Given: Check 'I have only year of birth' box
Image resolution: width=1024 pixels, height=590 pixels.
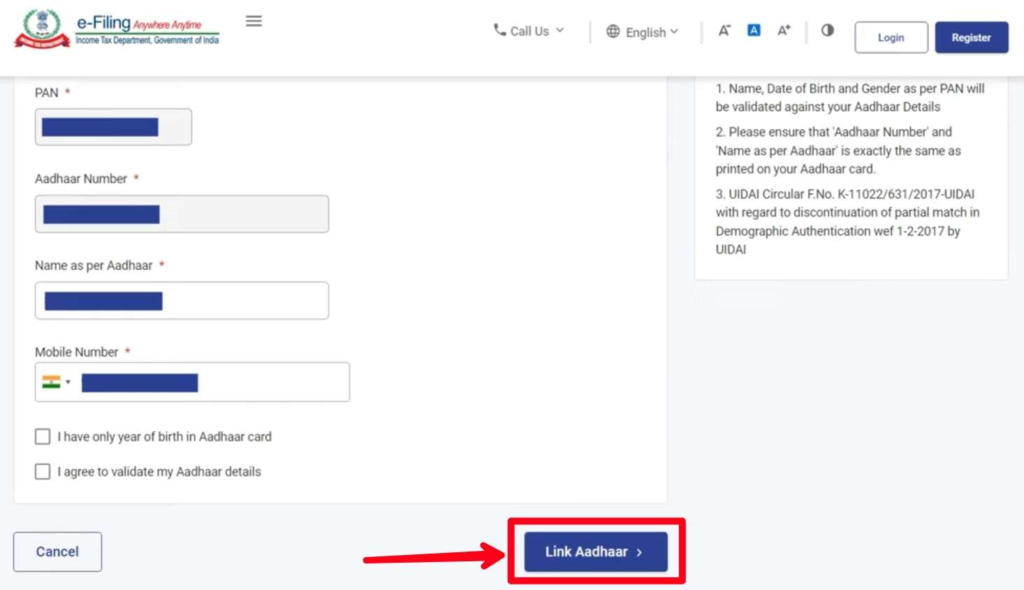Looking at the screenshot, I should click(42, 437).
